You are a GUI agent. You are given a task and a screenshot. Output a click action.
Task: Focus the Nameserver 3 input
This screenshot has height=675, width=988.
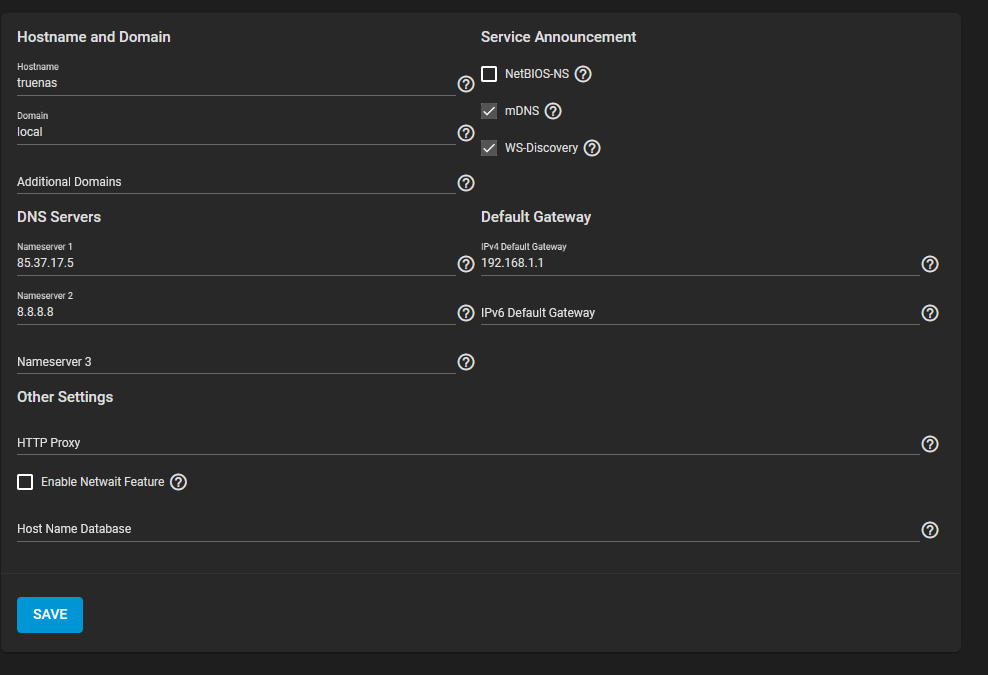click(236, 362)
